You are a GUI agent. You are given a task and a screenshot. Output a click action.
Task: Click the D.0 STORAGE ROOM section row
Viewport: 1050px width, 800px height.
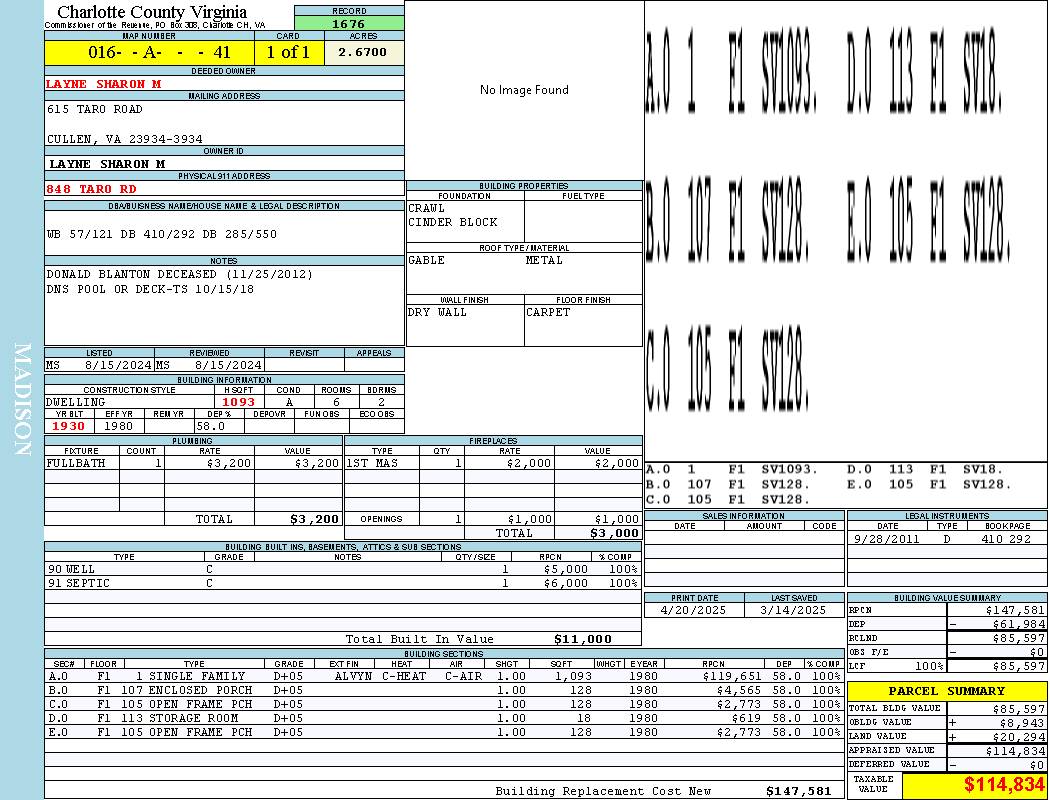coord(444,718)
